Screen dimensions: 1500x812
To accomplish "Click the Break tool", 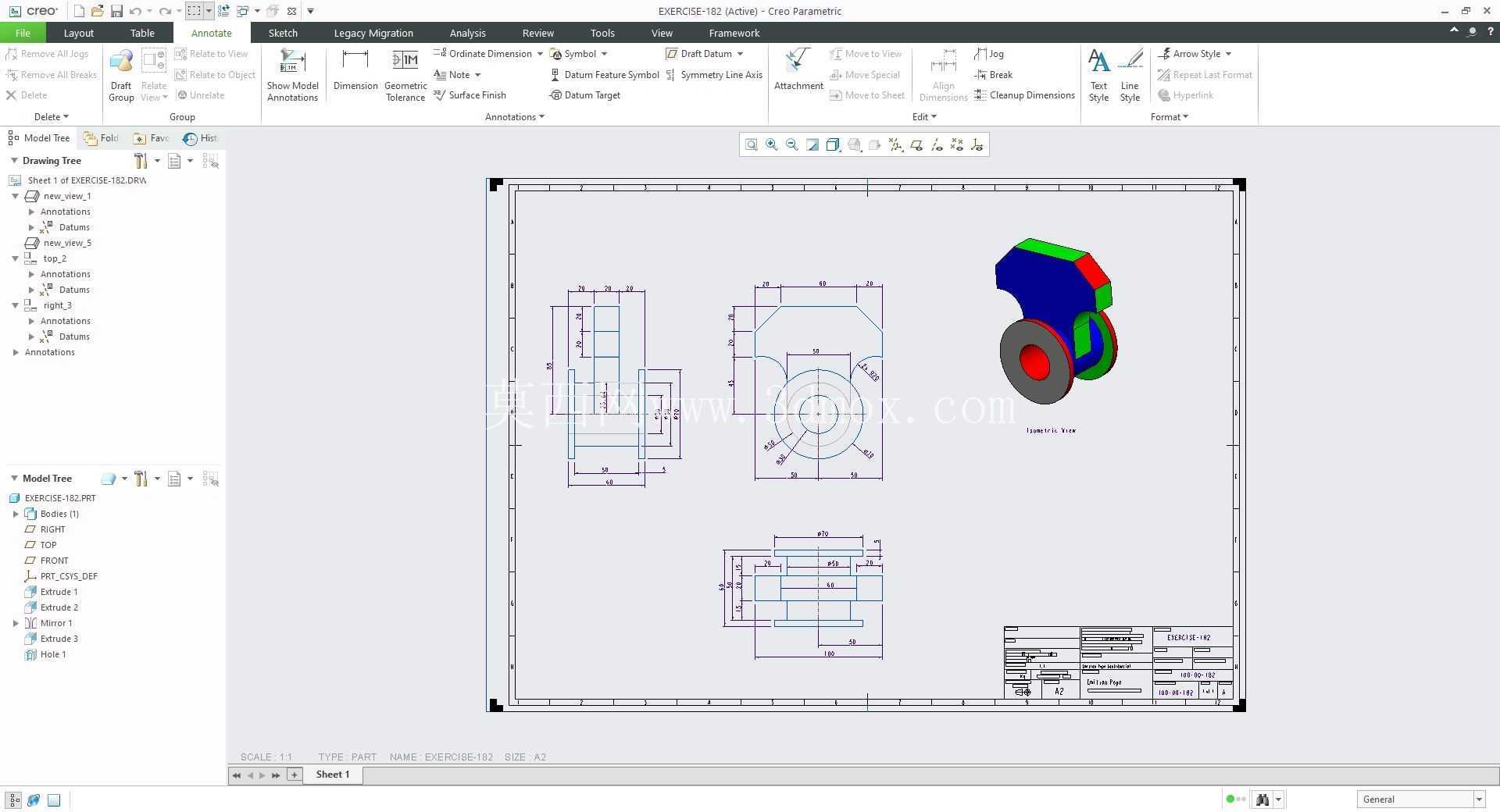I will point(994,75).
